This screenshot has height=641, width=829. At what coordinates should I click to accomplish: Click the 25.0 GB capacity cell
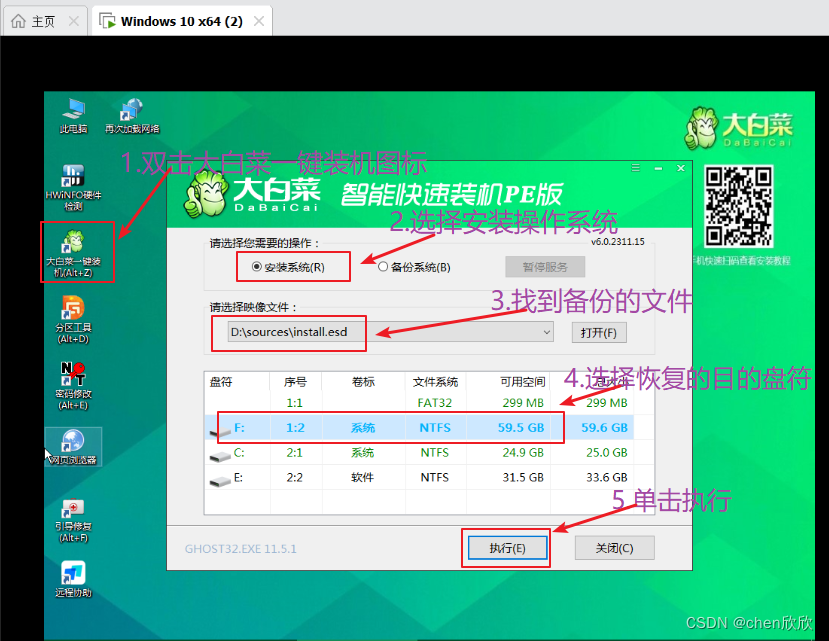pyautogui.click(x=606, y=453)
